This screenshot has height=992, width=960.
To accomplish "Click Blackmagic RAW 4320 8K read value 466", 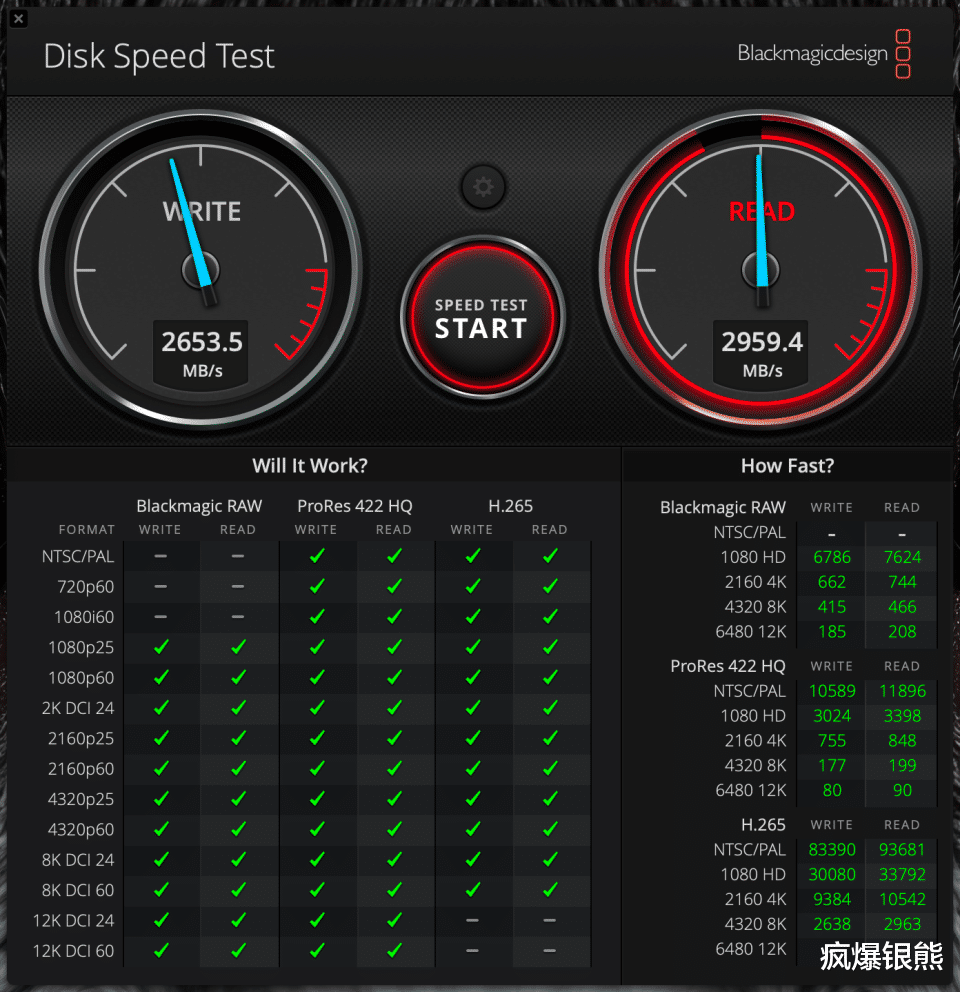I will coord(902,607).
